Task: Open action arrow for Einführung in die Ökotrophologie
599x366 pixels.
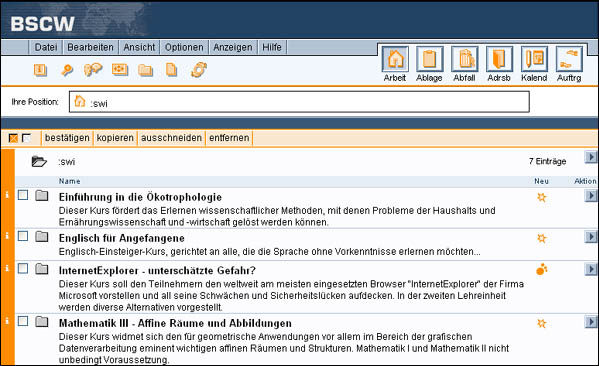Action: (x=591, y=196)
